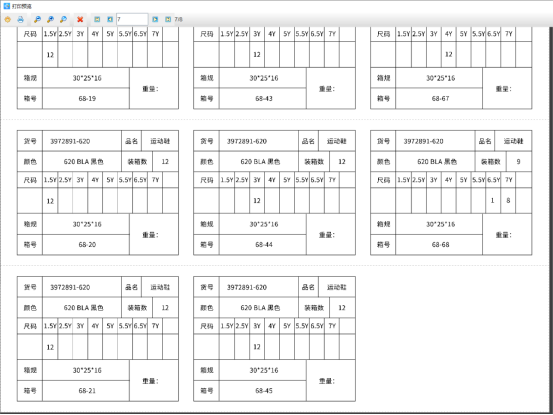The width and height of the screenshot is (553, 415).
Task: Jump to the last page
Action: click(168, 19)
